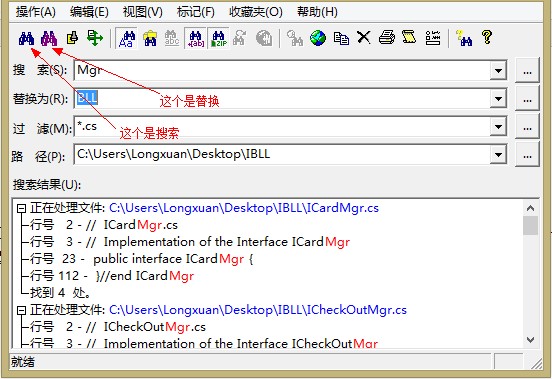
Task: Open the script editor scroll icon
Action: pos(409,37)
